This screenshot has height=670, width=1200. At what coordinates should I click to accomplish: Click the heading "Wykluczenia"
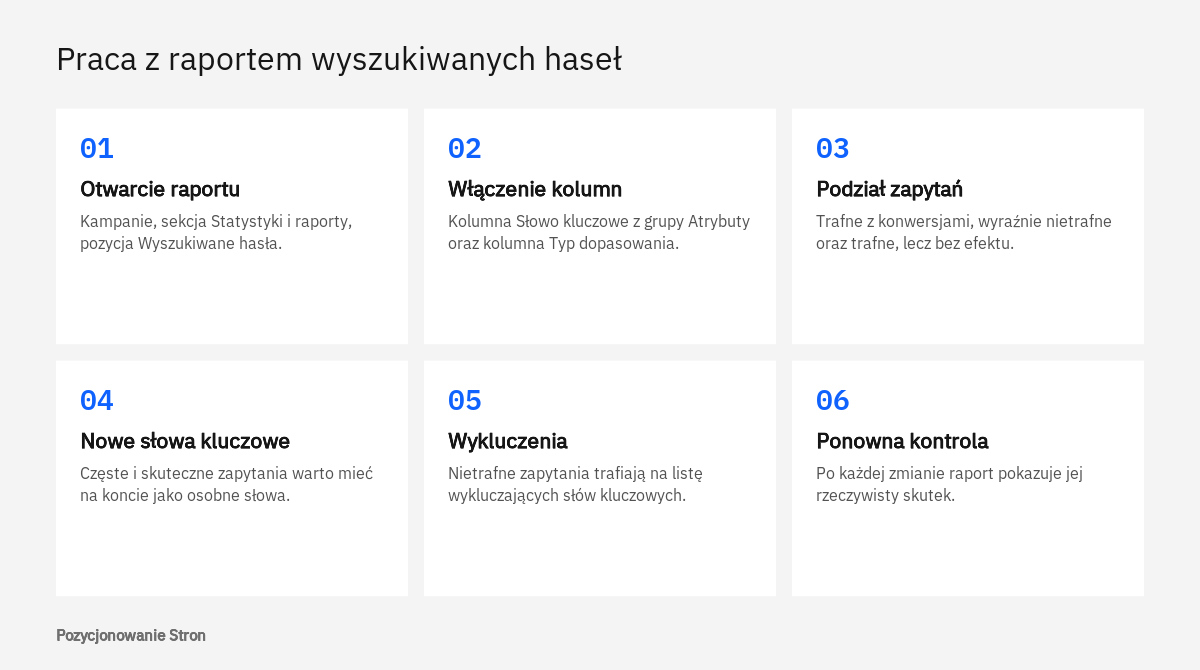pyautogui.click(x=508, y=441)
